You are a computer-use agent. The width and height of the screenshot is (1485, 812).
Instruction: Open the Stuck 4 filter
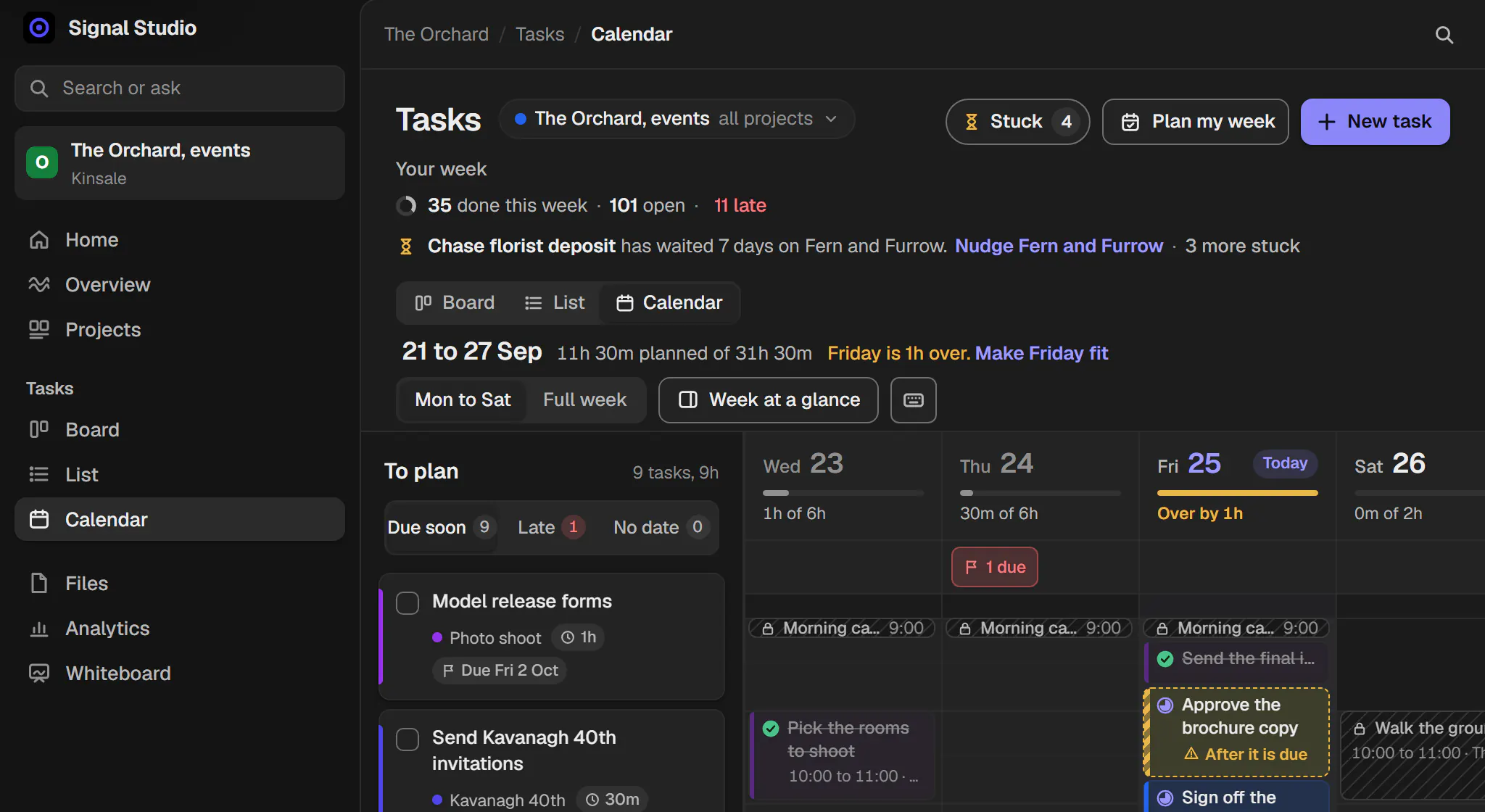coord(1017,122)
